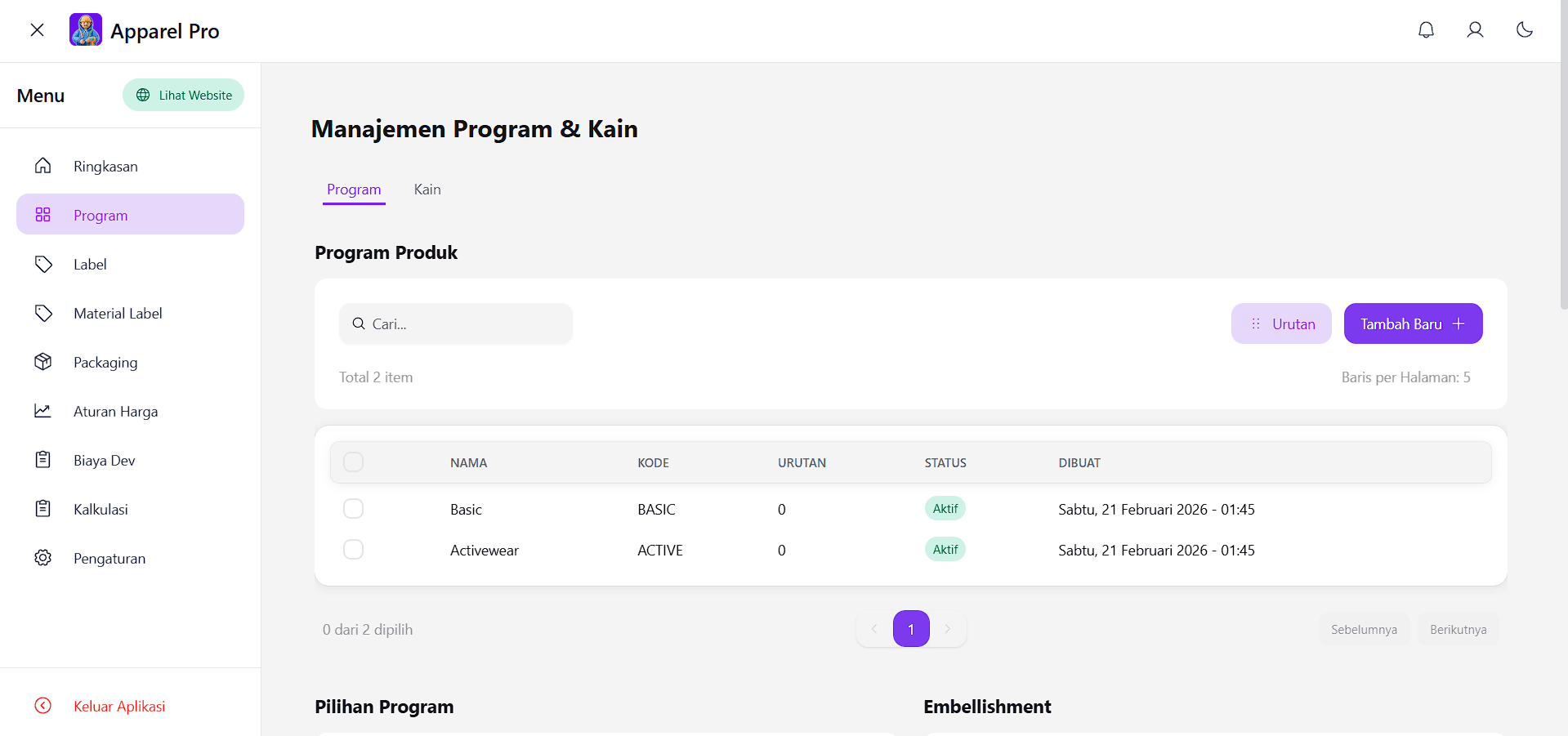Viewport: 1568px width, 736px height.
Task: Click the plus icon on Tambah Baru
Action: click(x=1459, y=323)
